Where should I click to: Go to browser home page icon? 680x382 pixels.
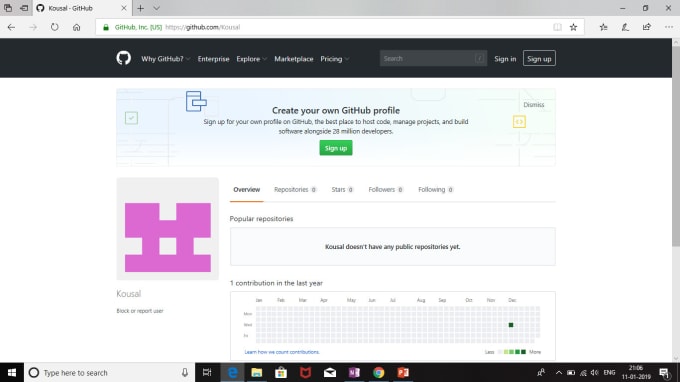click(76, 27)
